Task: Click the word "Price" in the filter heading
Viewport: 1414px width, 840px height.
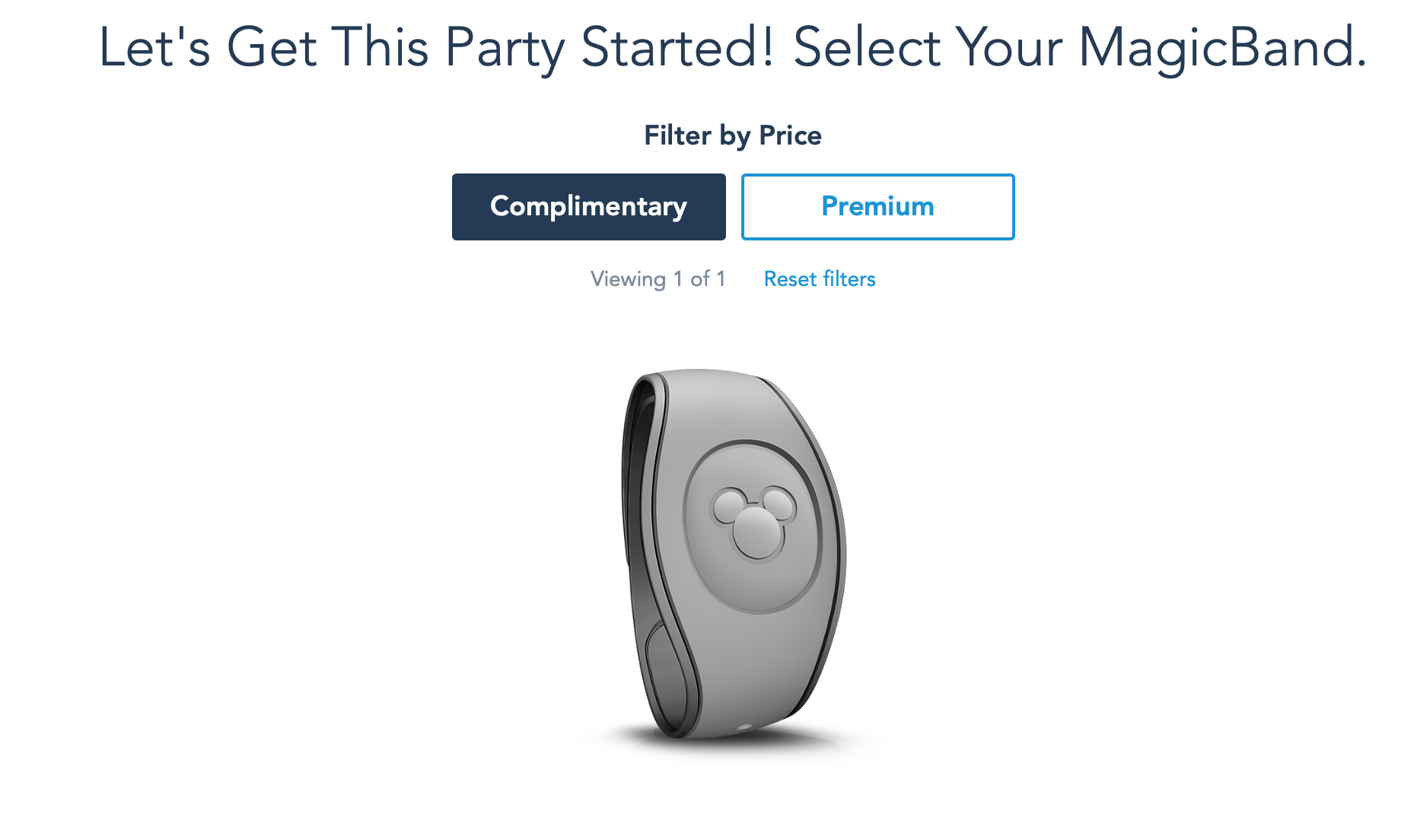Action: (790, 135)
